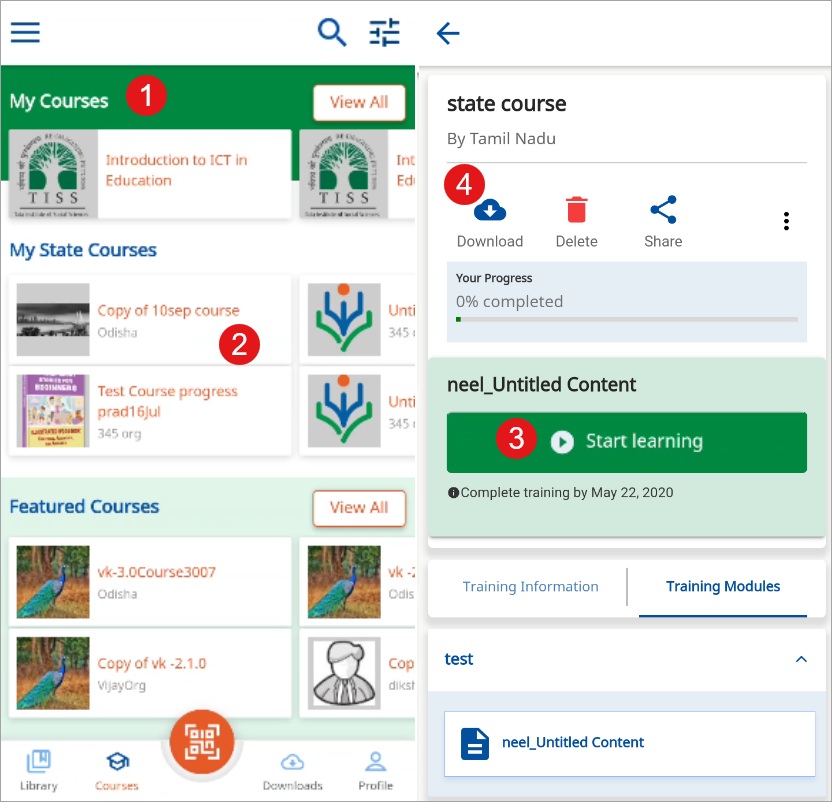832x802 pixels.
Task: Tap the orange QR scan button
Action: click(x=201, y=741)
